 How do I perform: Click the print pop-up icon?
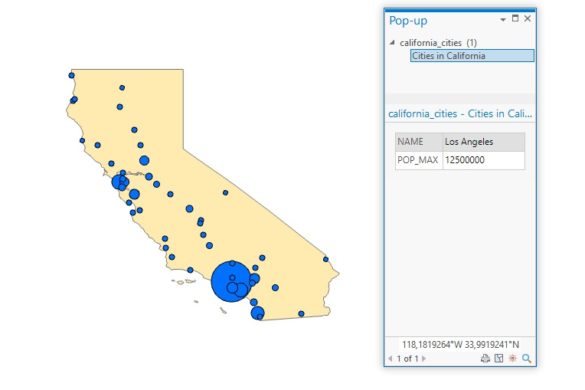point(485,358)
